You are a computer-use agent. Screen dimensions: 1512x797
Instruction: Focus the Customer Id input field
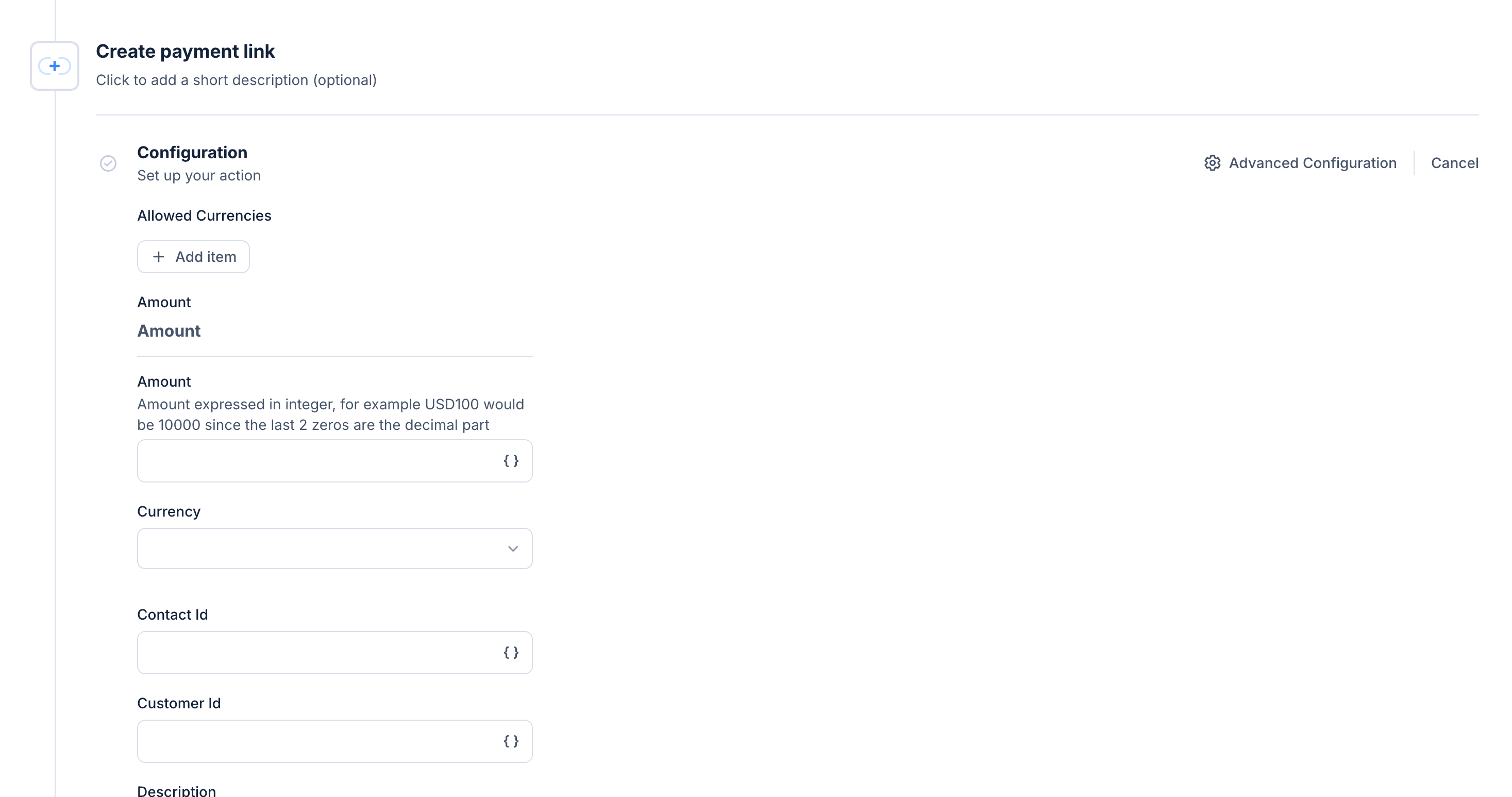tap(317, 741)
